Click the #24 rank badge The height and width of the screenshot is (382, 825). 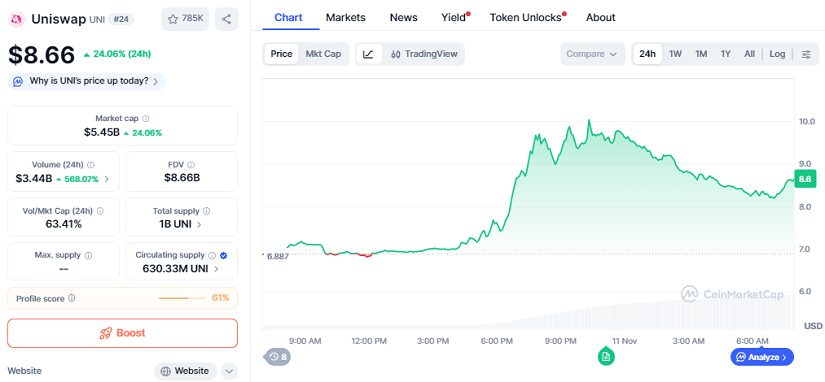pyautogui.click(x=121, y=19)
